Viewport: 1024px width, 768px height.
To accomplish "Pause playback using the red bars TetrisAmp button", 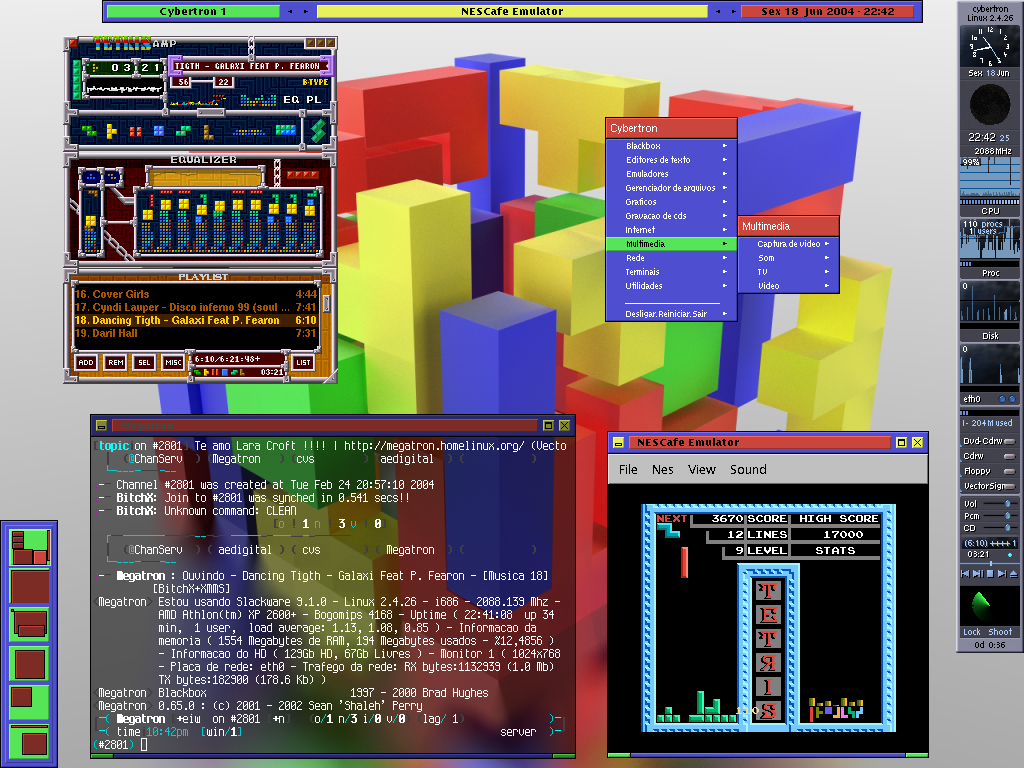I will pos(135,131).
